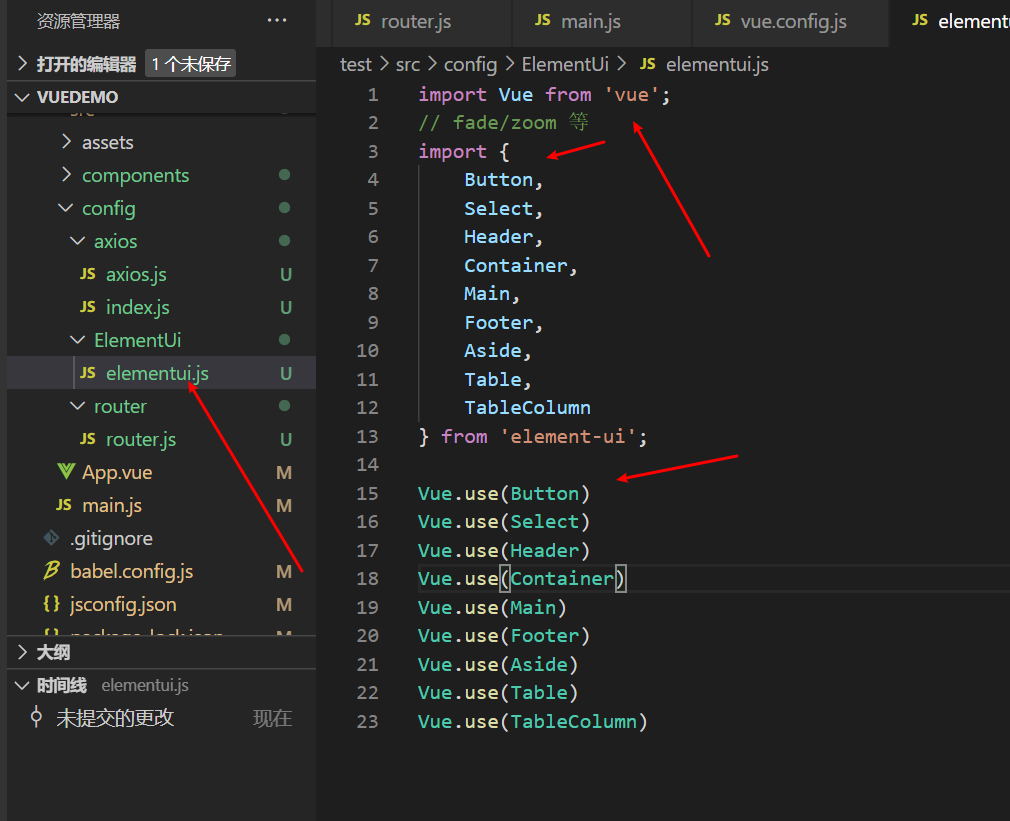1010x821 pixels.
Task: Click the JS icon beside axios.js
Action: (x=88, y=274)
